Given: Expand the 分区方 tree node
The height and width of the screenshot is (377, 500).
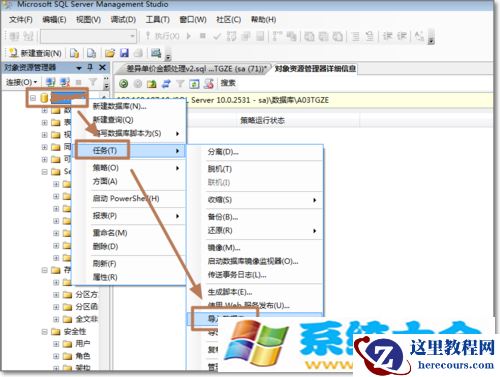Looking at the screenshot, I should (56, 295).
